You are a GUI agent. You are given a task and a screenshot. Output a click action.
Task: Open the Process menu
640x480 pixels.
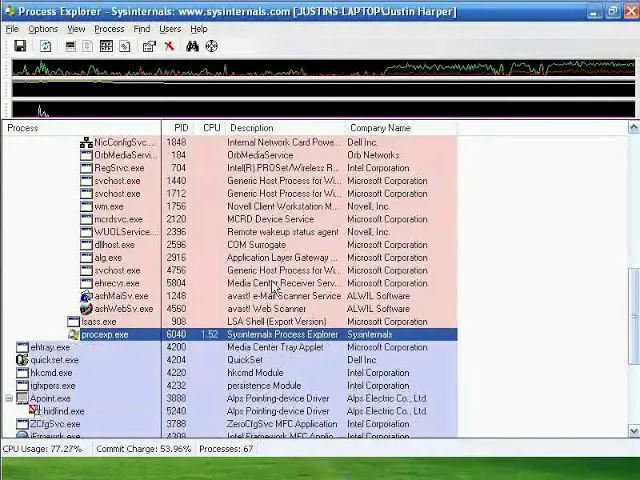coord(109,29)
